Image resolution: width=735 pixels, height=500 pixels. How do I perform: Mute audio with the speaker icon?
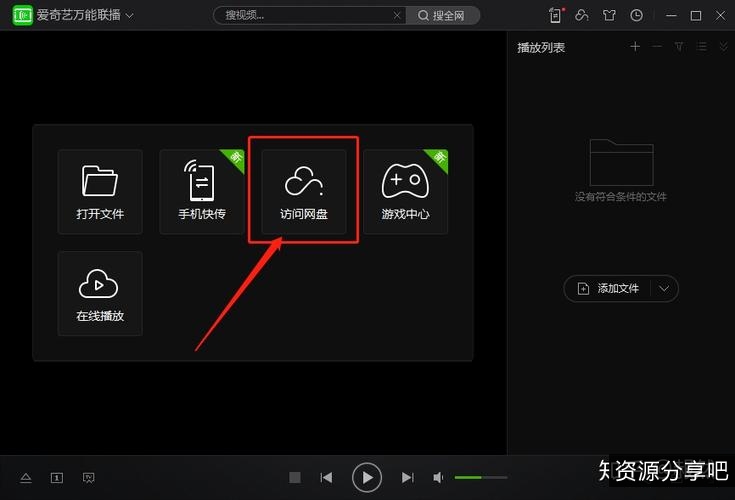pos(438,478)
